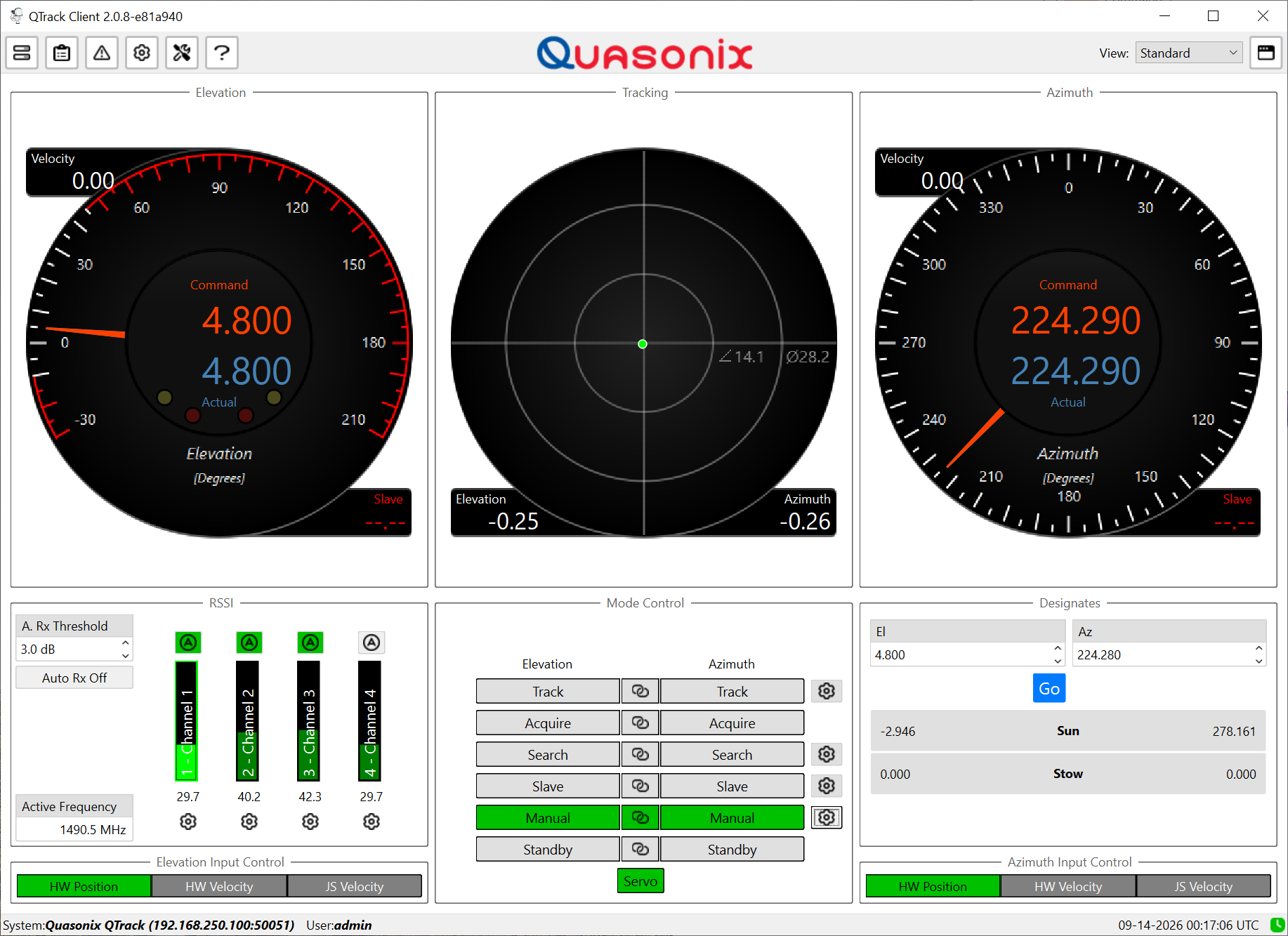Open the system list icon in toolbar
Image resolution: width=1288 pixels, height=936 pixels.
[x=22, y=53]
